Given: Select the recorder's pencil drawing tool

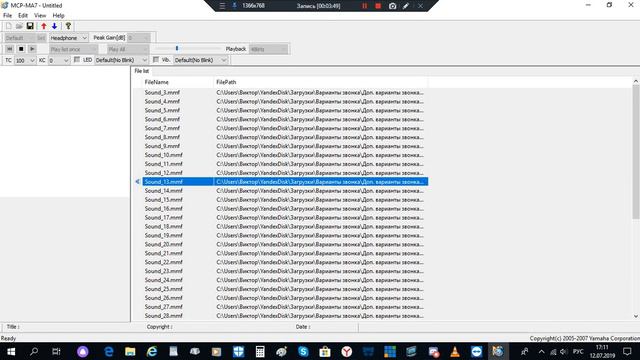Looking at the screenshot, I should tap(406, 6).
